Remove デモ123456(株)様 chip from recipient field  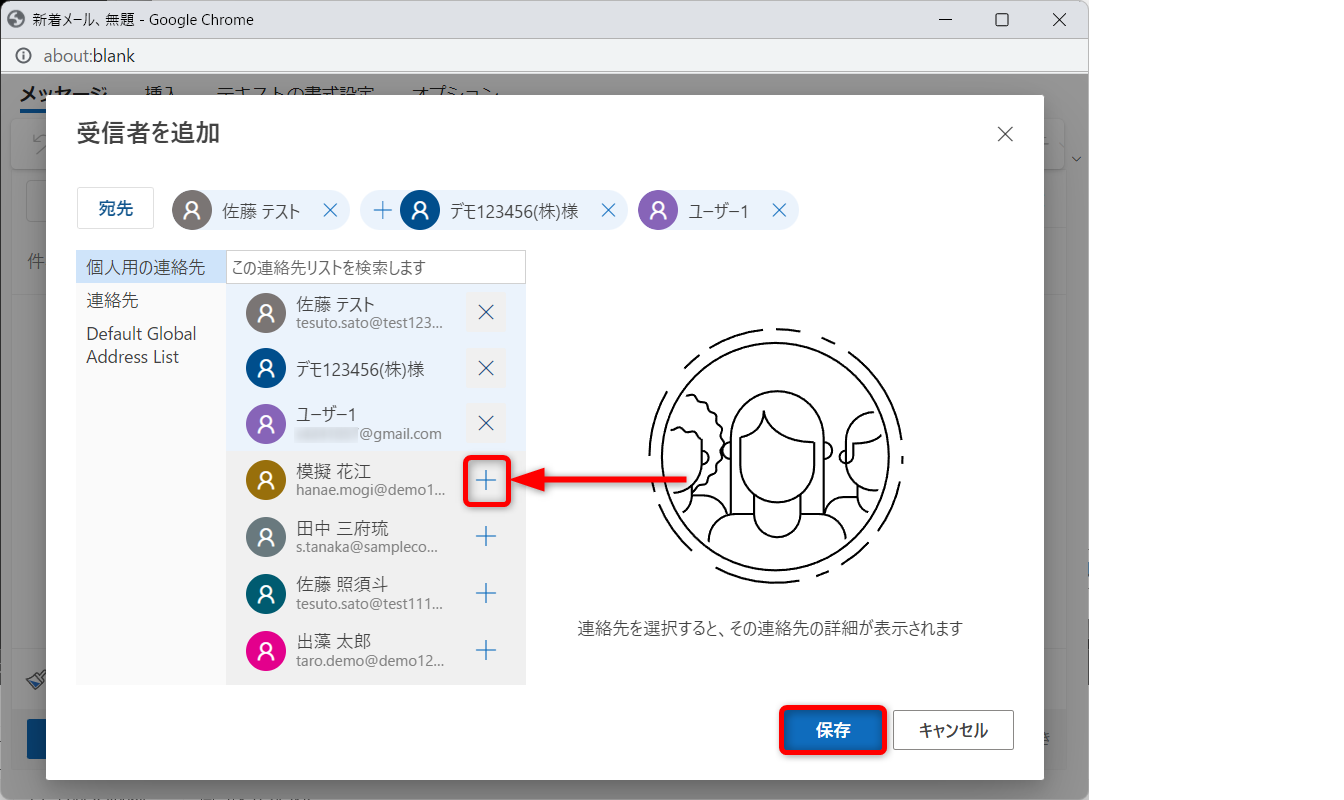[607, 210]
